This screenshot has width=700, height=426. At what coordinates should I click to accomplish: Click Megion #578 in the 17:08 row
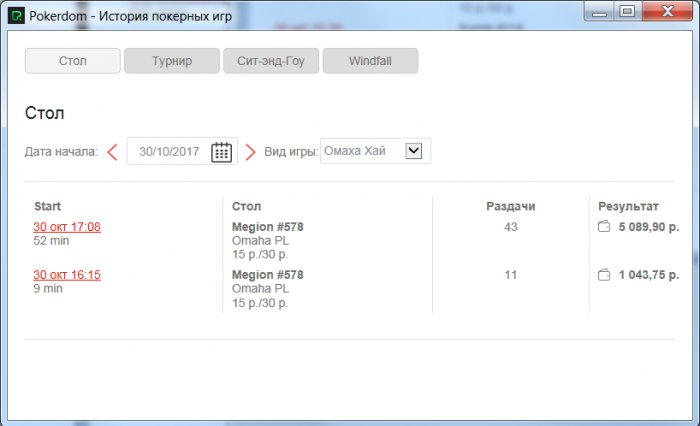267,227
